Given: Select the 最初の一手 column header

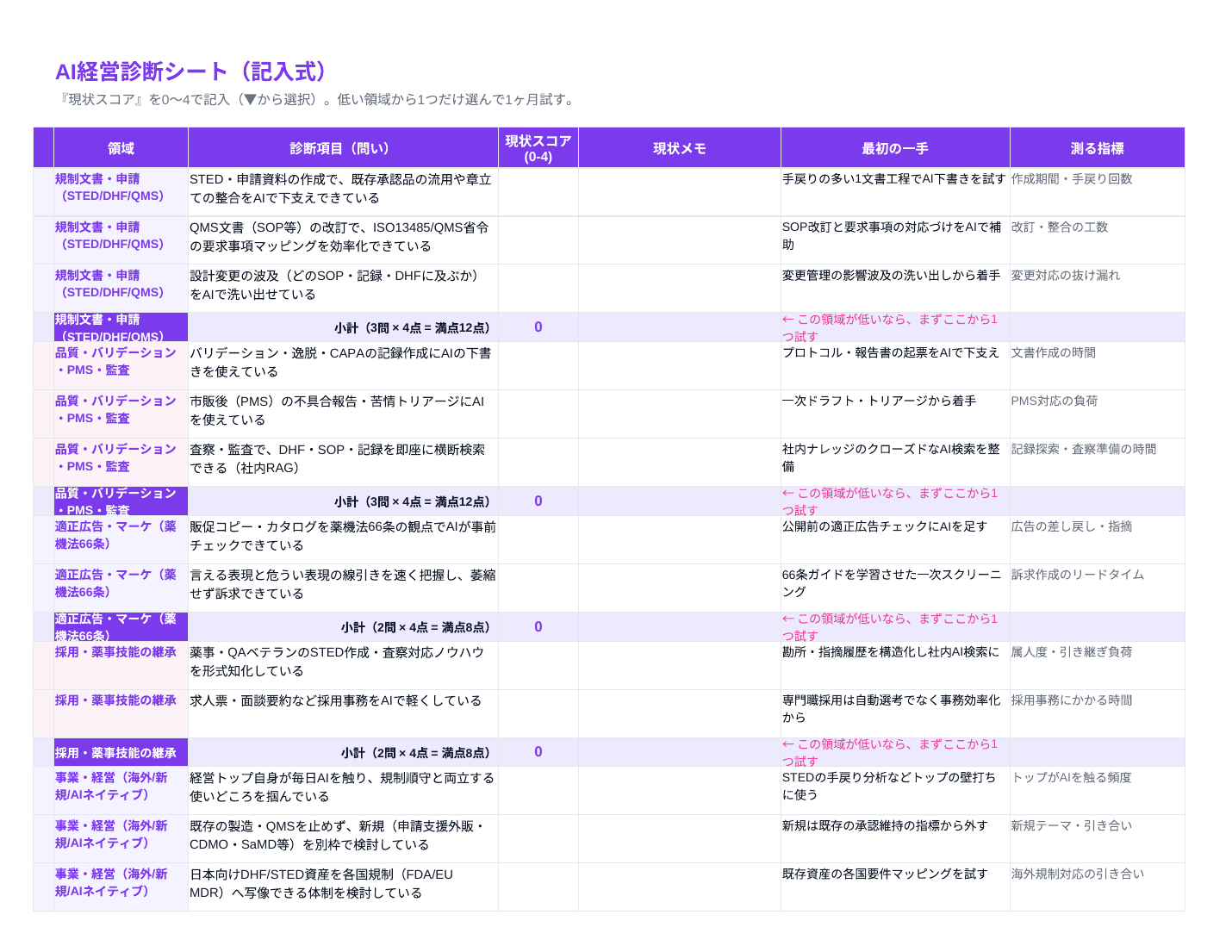Looking at the screenshot, I should pyautogui.click(x=895, y=148).
